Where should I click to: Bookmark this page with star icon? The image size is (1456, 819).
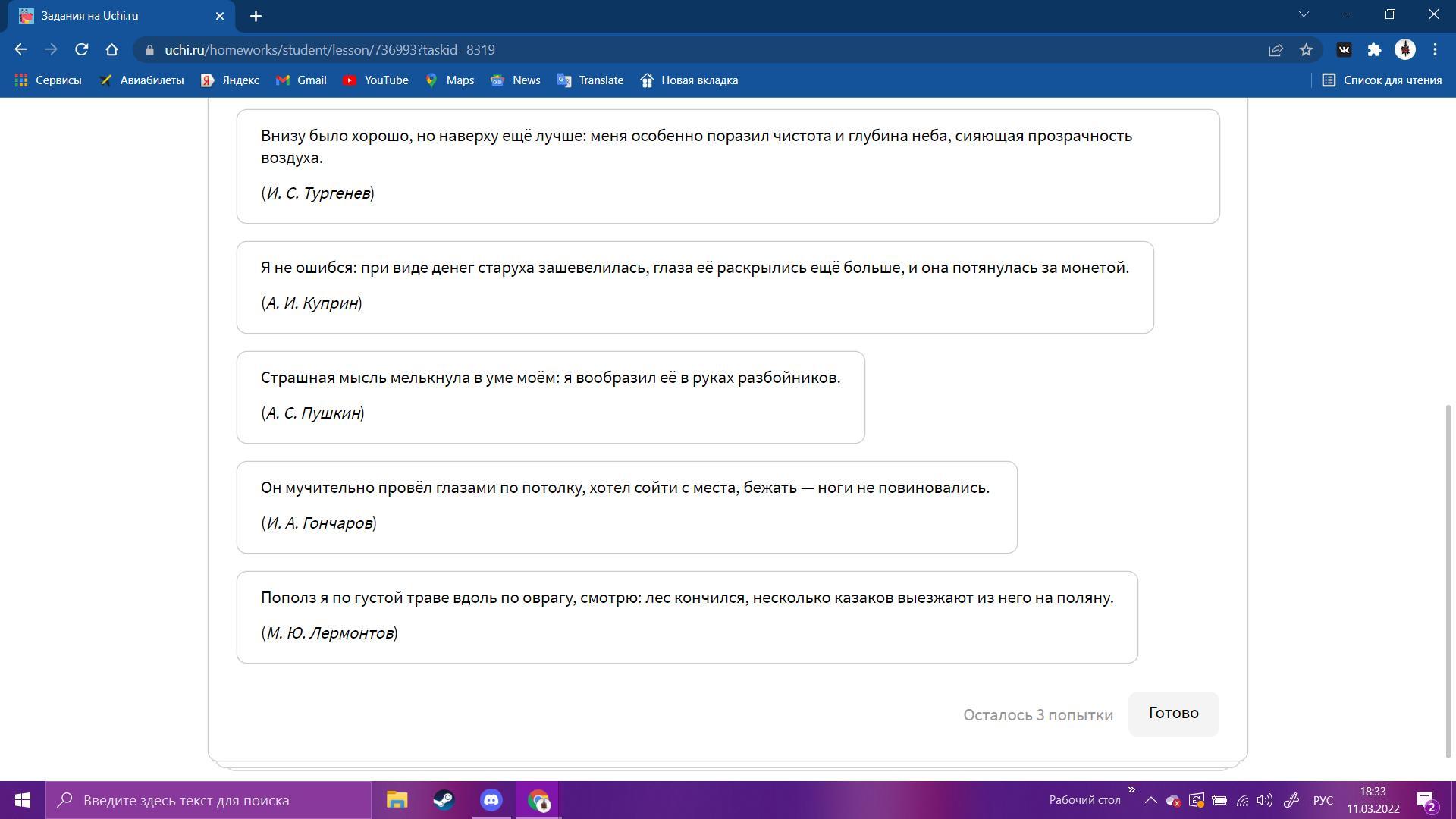click(1306, 49)
